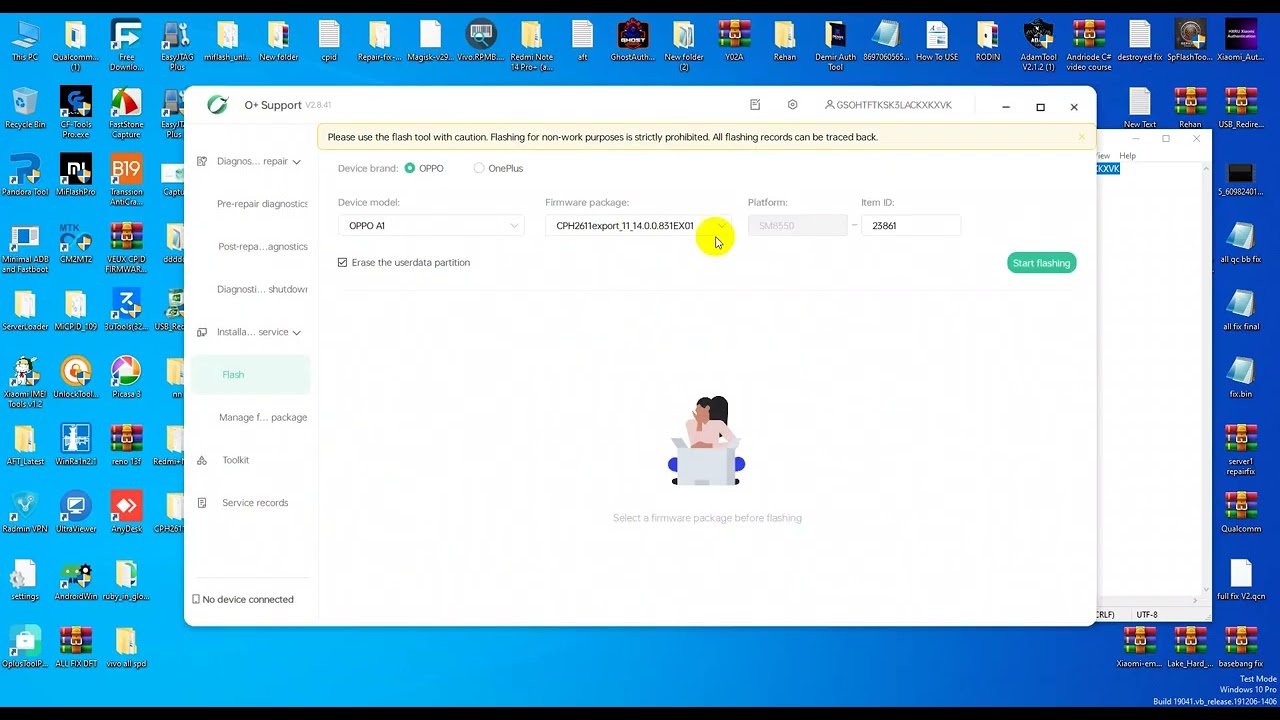Select This PC desktop icon
1280x720 pixels.
[x=25, y=40]
